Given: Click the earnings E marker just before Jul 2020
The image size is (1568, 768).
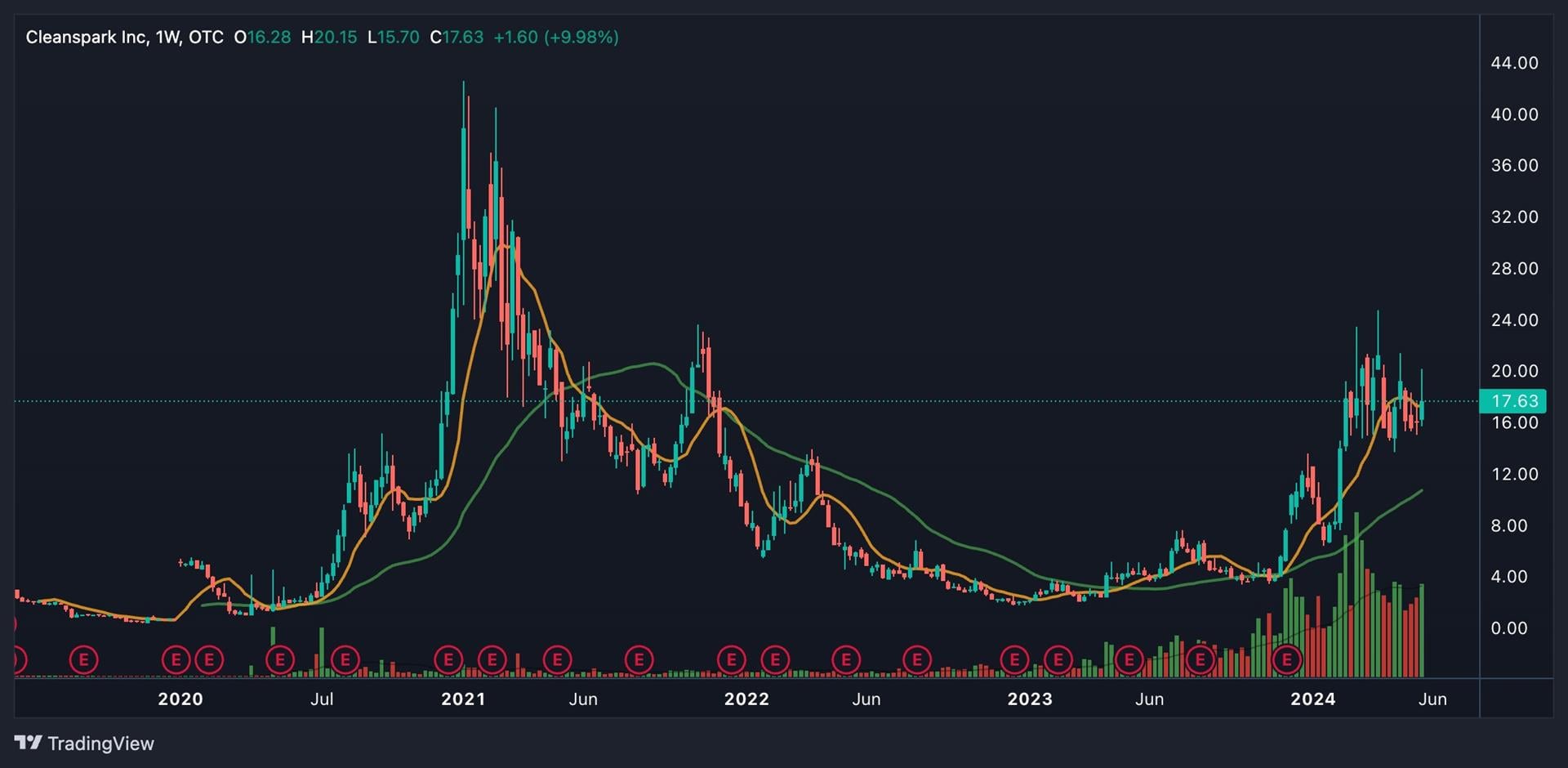Looking at the screenshot, I should pos(280,659).
